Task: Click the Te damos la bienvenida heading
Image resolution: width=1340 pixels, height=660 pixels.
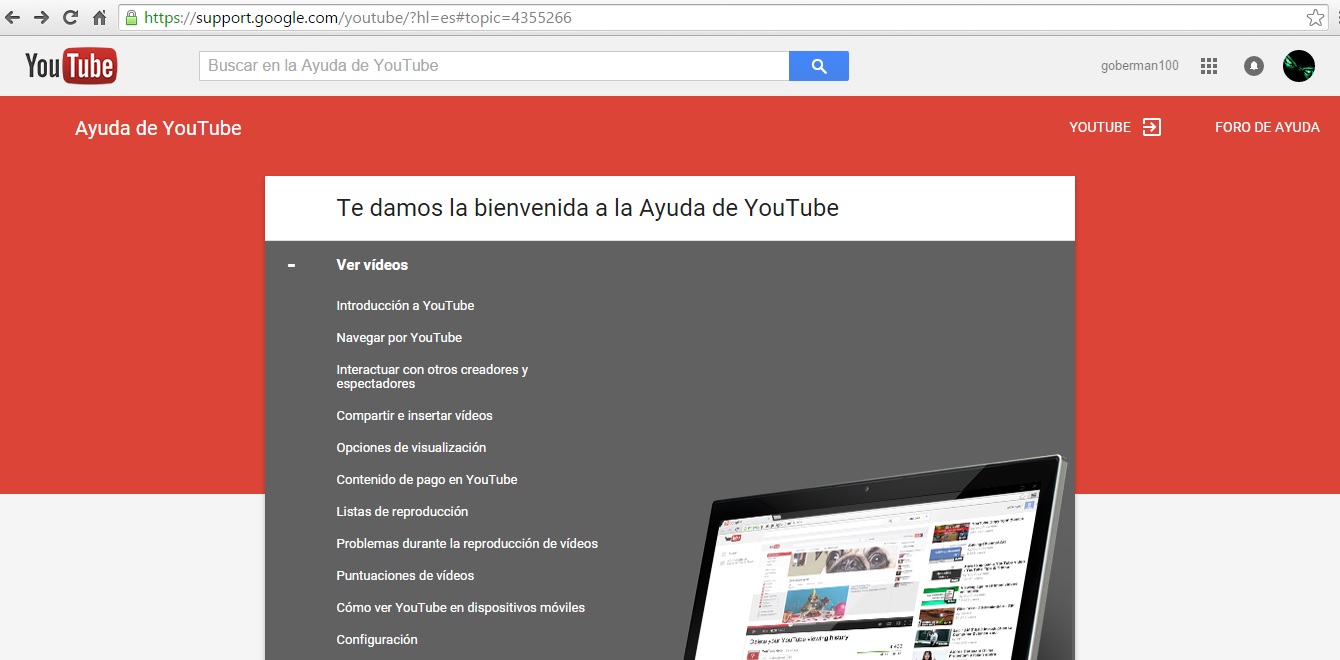Action: coord(587,208)
